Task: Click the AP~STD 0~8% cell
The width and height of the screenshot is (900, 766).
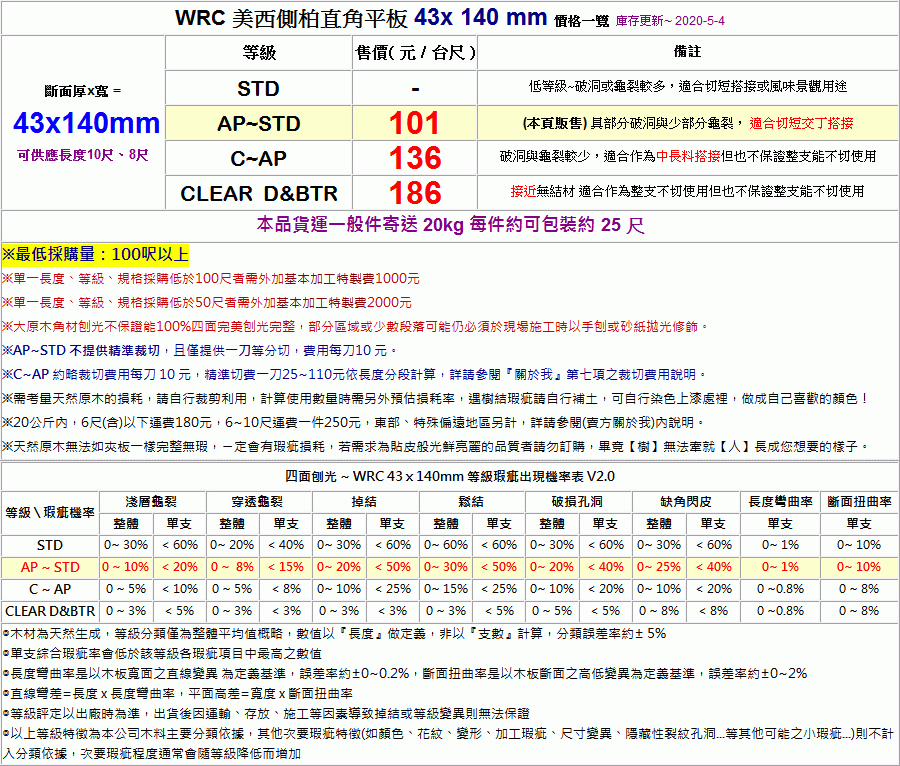Action: coord(232,567)
